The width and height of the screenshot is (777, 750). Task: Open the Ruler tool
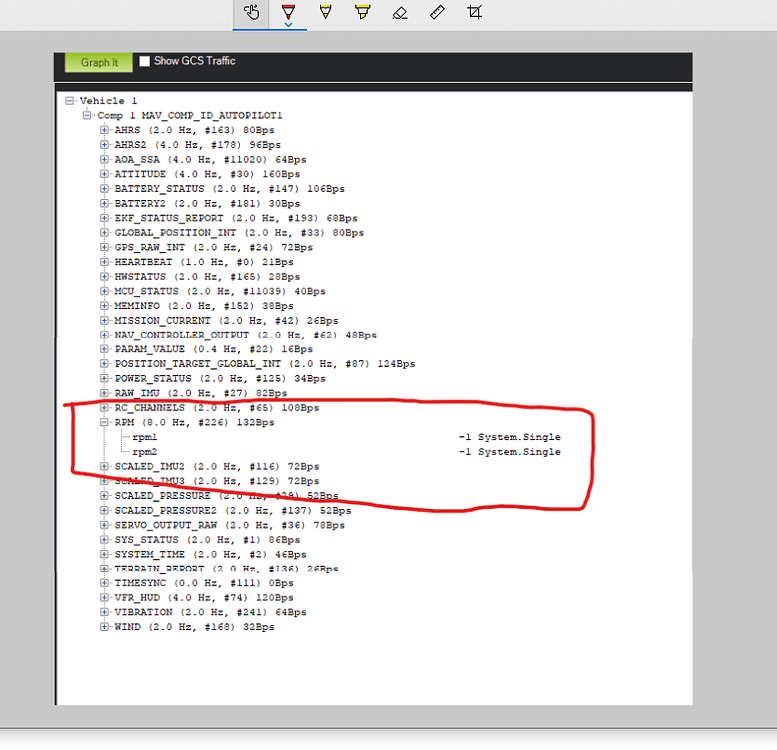pos(436,12)
